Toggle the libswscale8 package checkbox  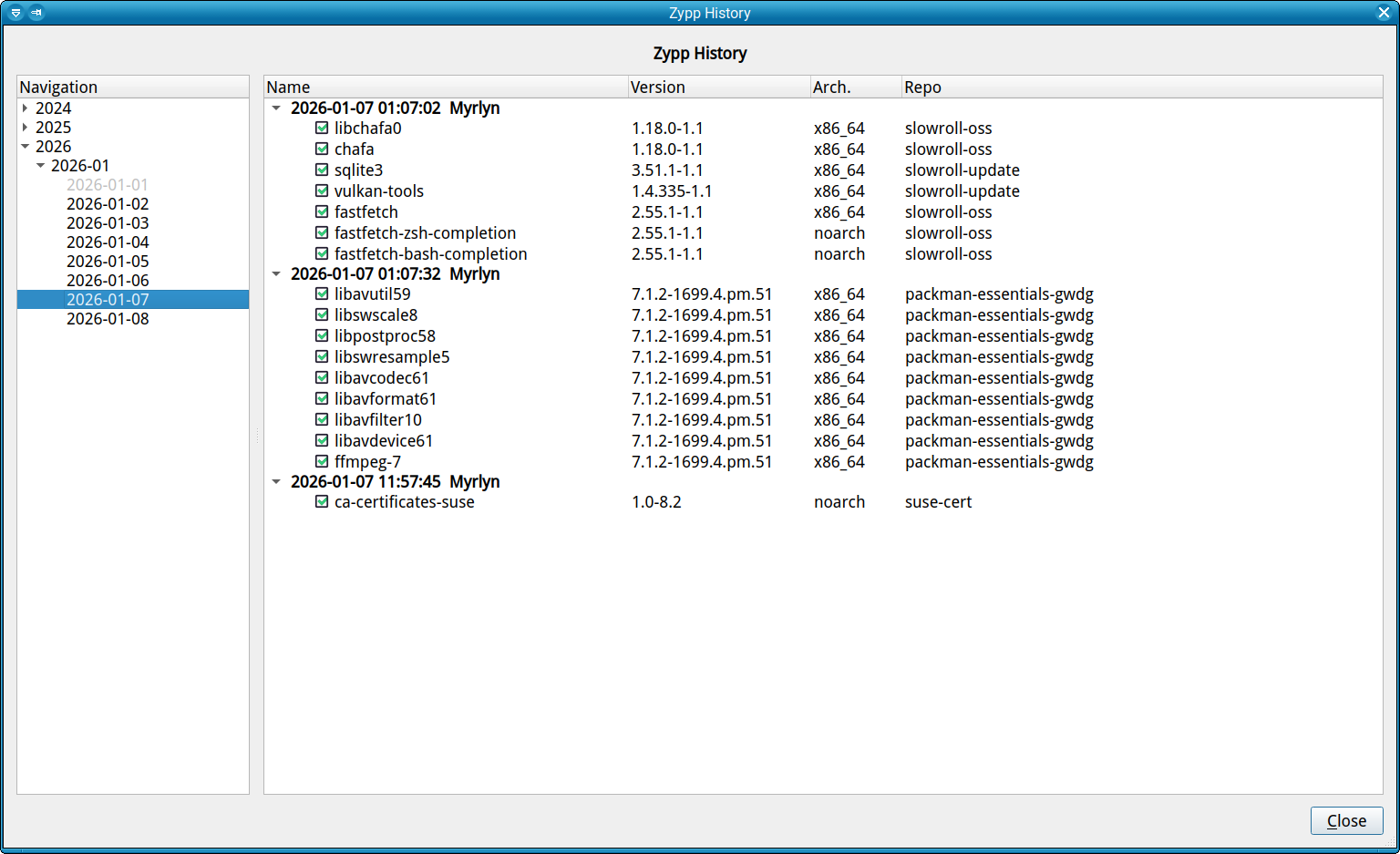(x=322, y=315)
